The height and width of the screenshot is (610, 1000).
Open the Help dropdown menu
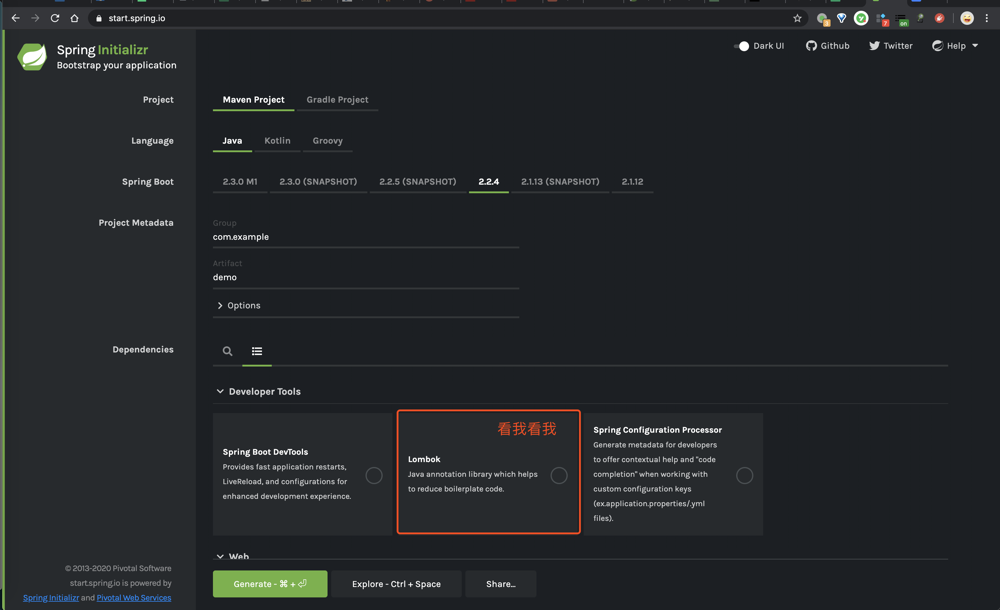pos(955,46)
